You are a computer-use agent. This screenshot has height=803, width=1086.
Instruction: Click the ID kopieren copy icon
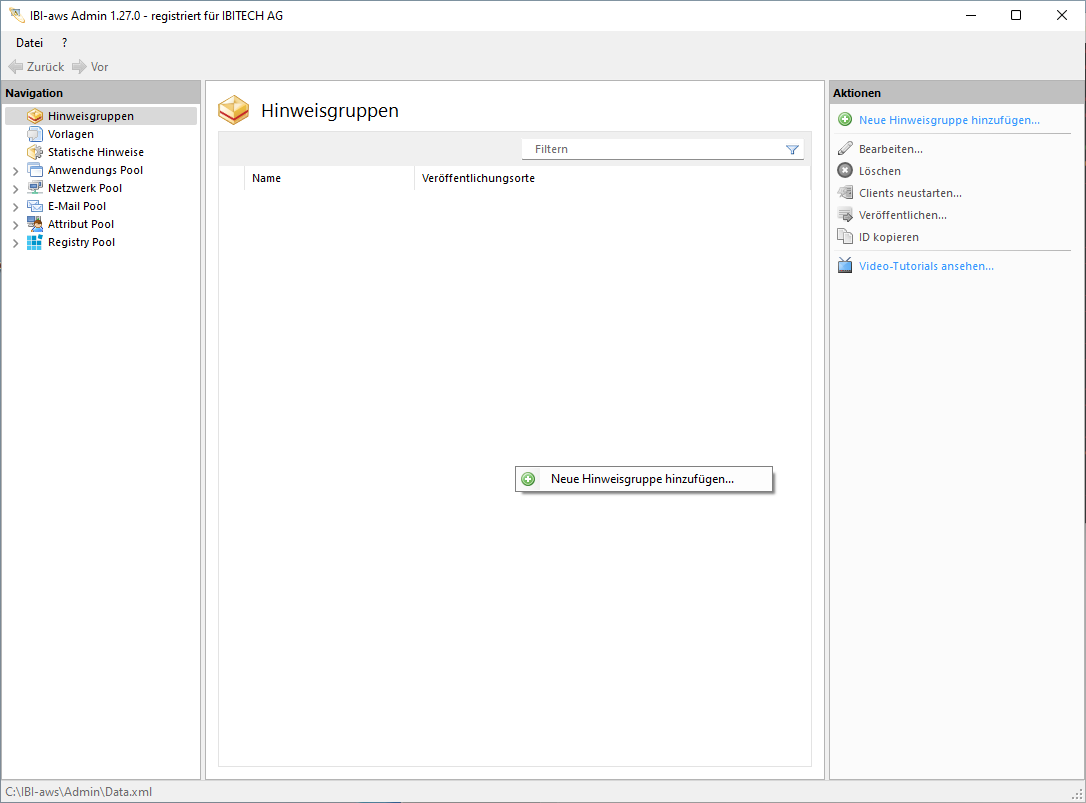(x=845, y=237)
